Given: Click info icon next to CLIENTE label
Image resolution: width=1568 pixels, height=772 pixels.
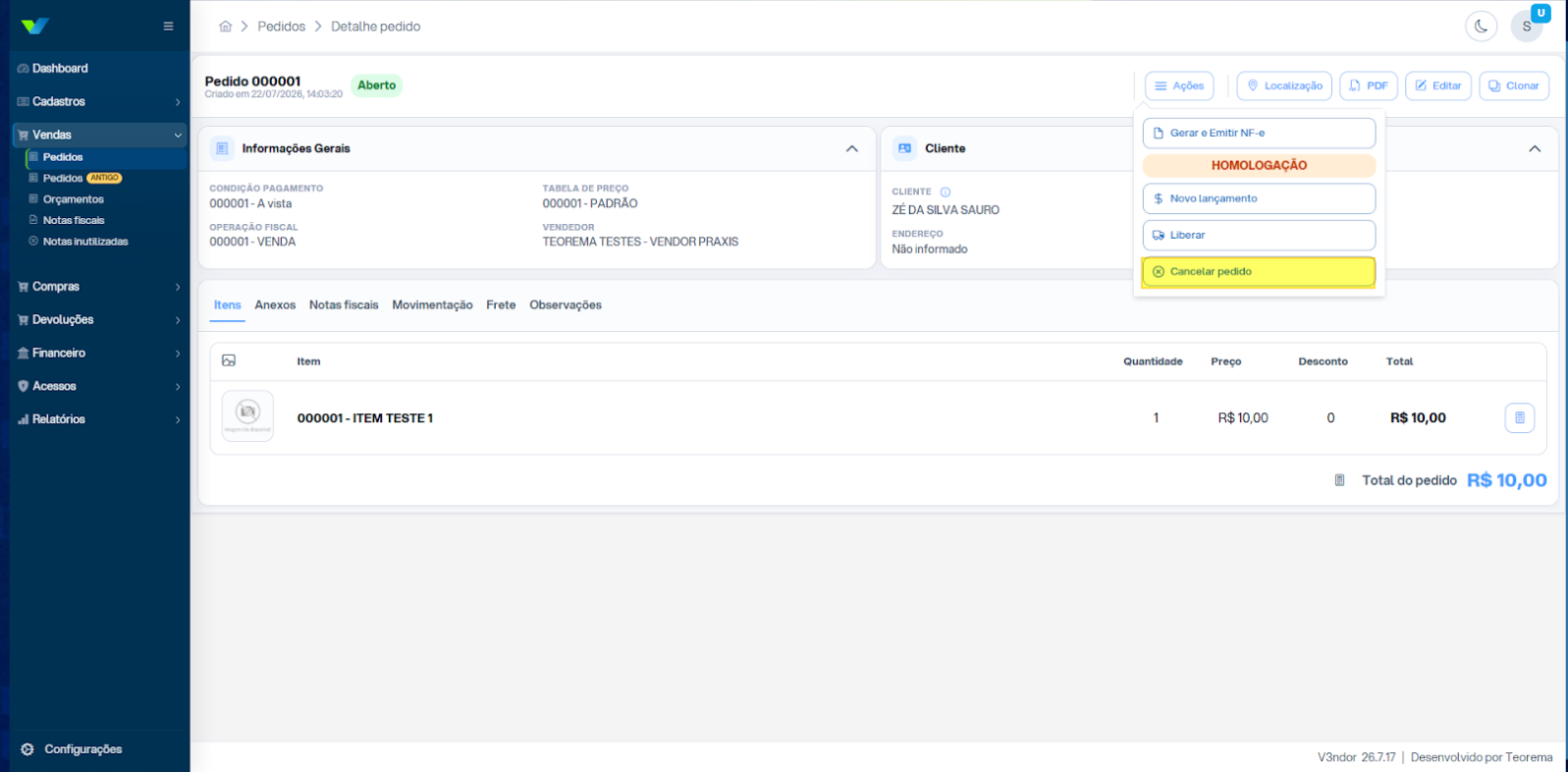Looking at the screenshot, I should point(946,193).
